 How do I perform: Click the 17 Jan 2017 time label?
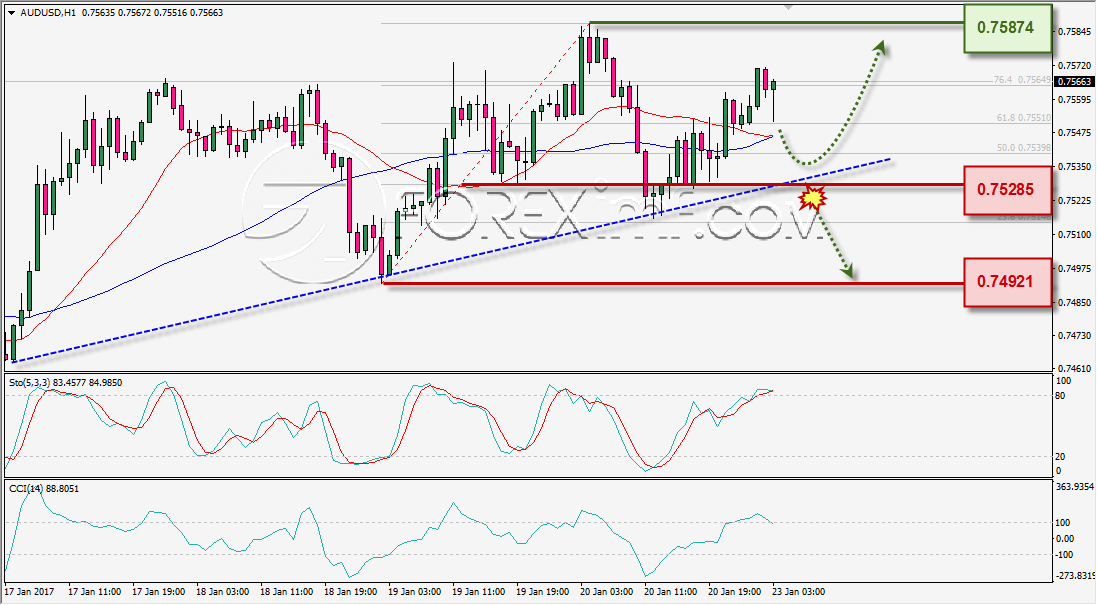point(29,592)
